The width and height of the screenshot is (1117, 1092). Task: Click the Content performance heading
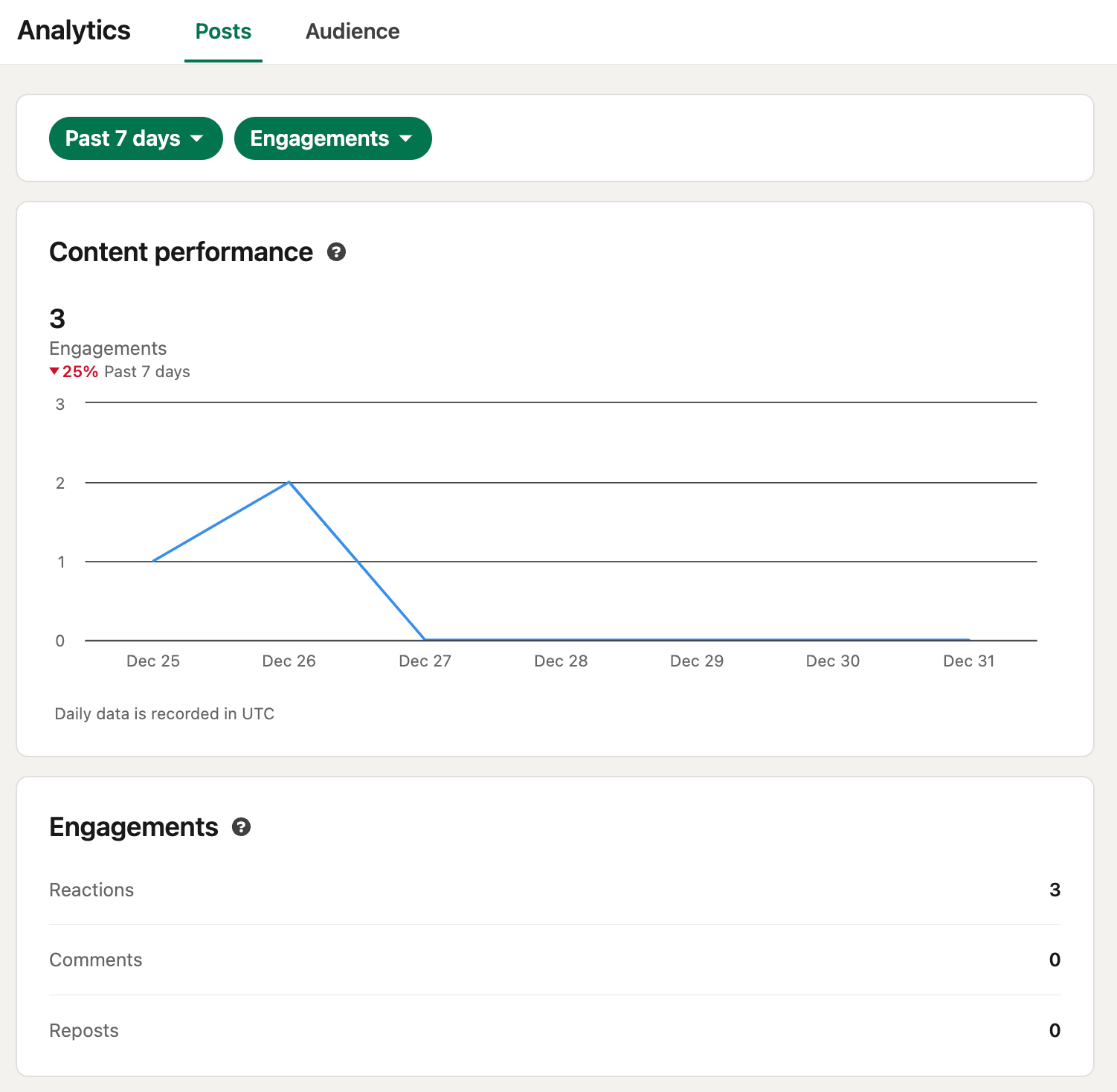click(x=181, y=252)
